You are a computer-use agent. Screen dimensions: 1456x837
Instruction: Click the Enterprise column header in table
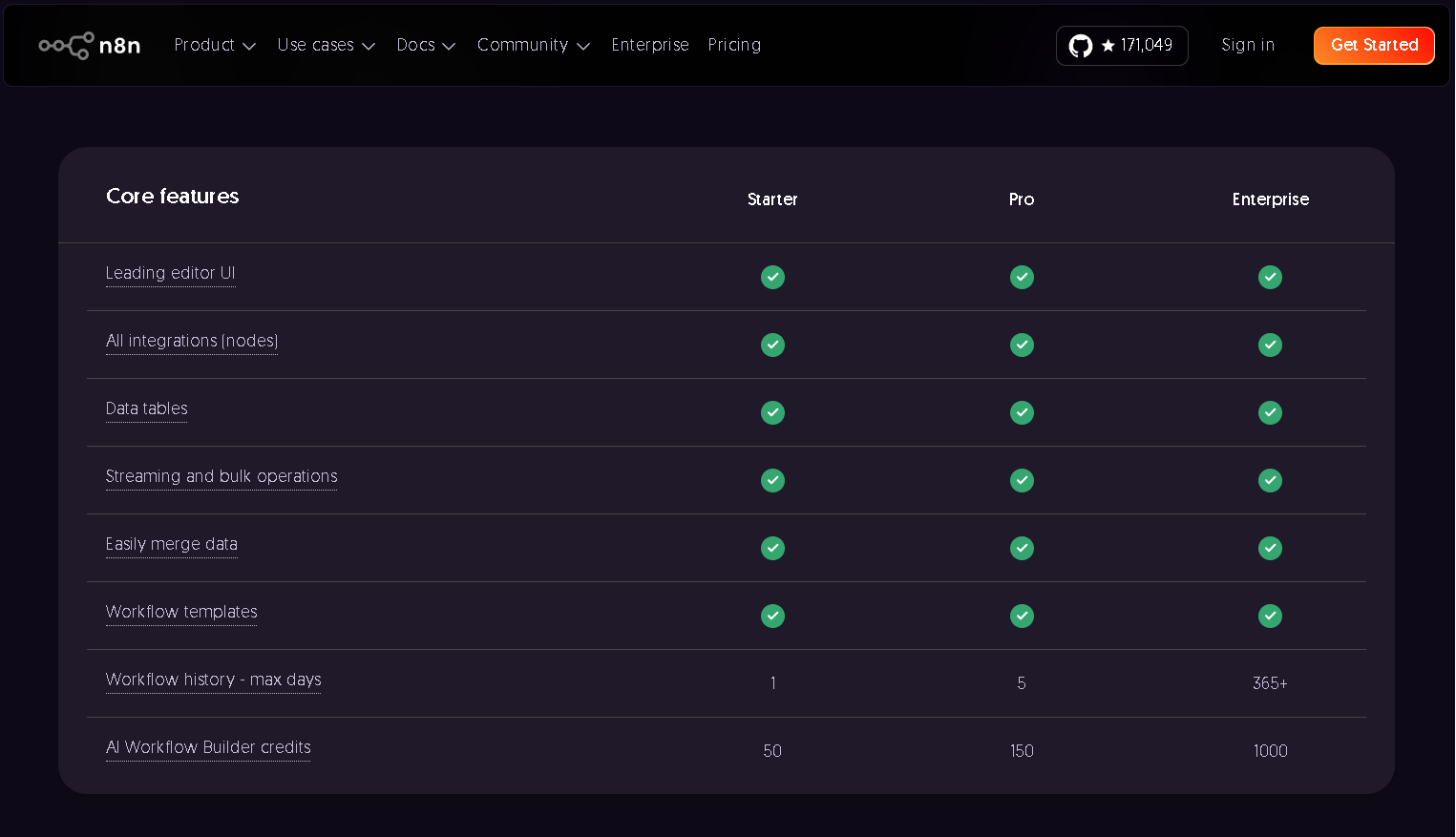click(1270, 199)
